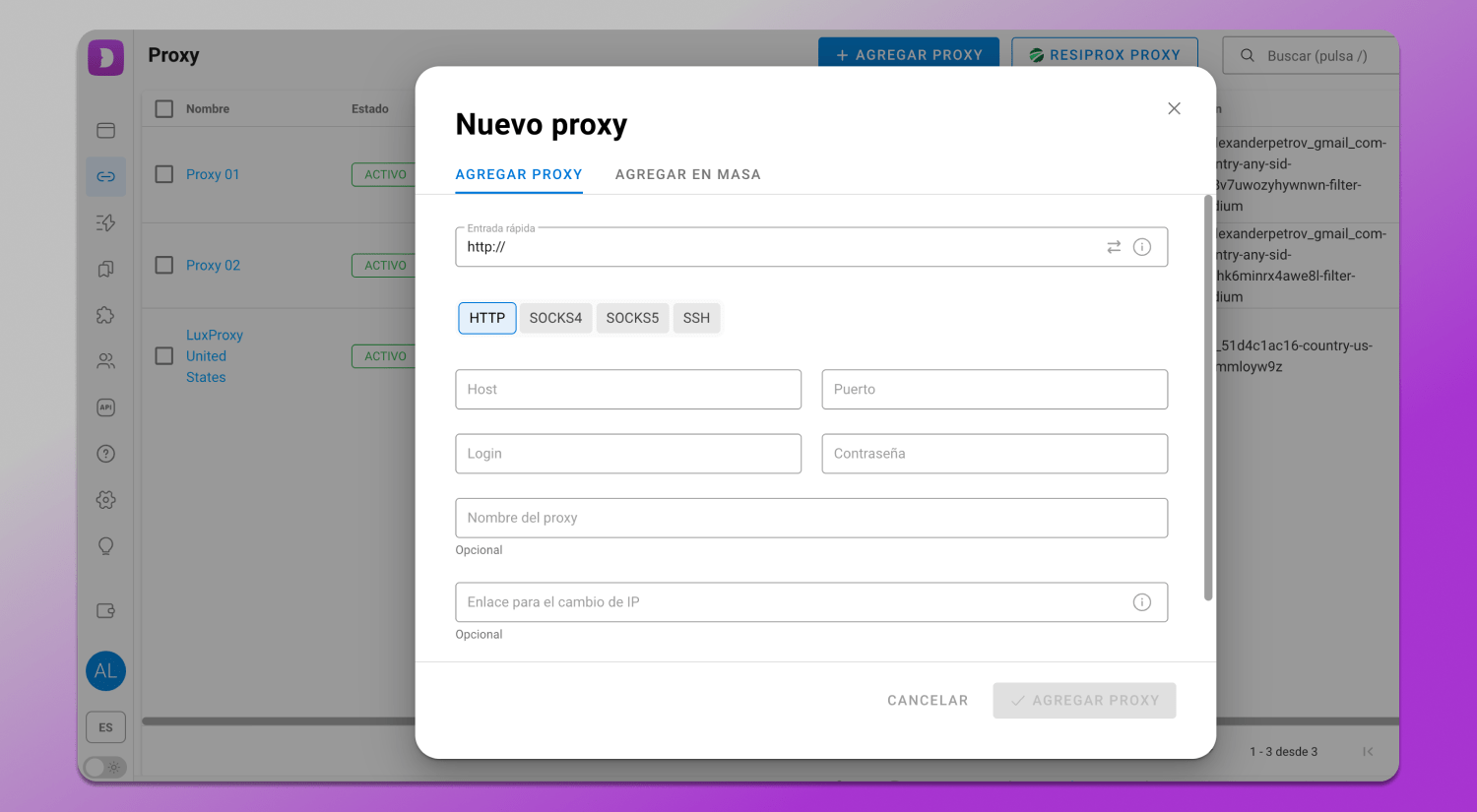Toggle the dark mode switch
This screenshot has height=812, width=1477.
coord(105,767)
